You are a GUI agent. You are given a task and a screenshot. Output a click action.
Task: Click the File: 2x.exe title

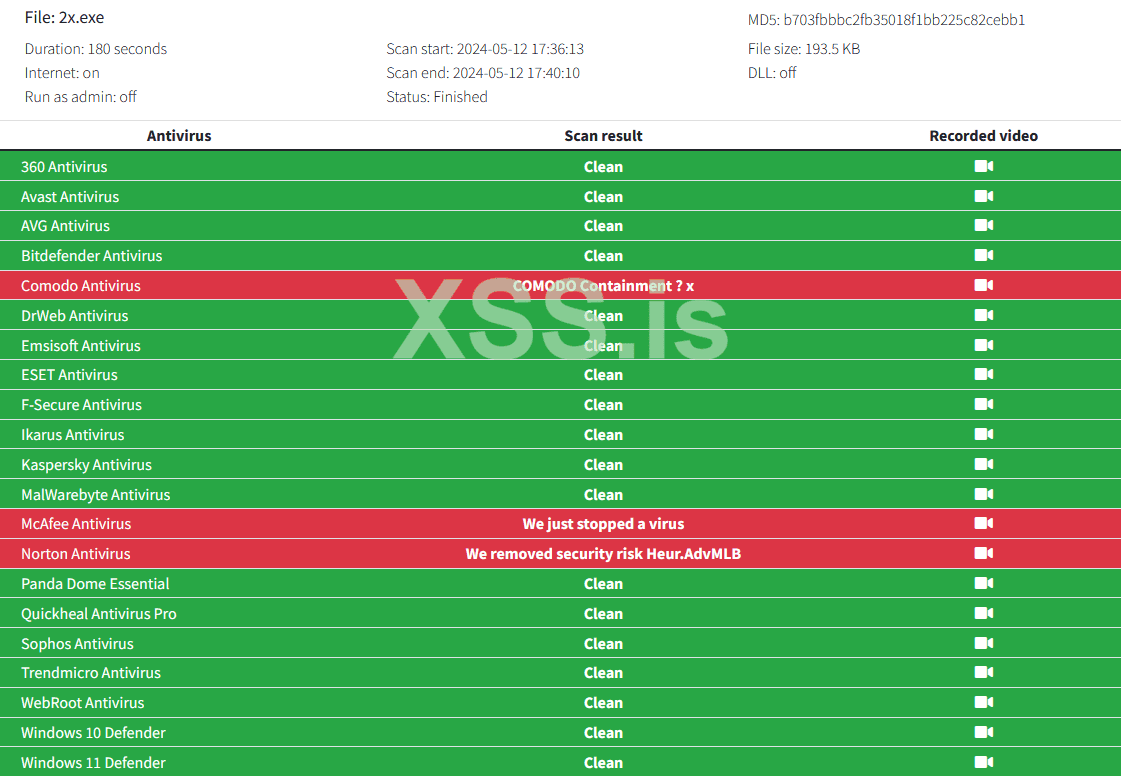click(x=64, y=18)
